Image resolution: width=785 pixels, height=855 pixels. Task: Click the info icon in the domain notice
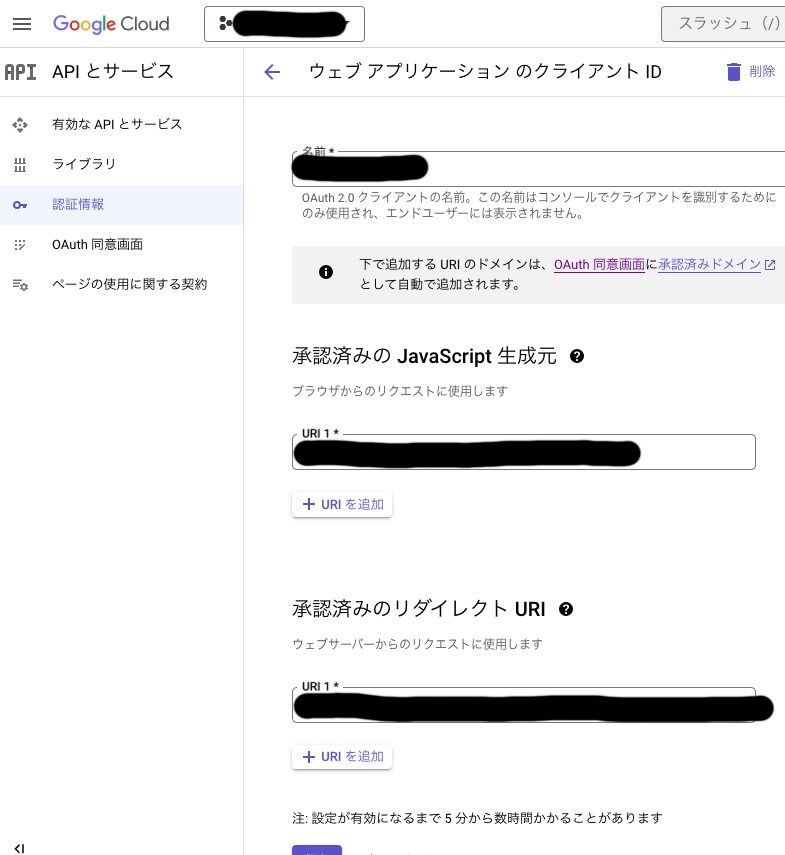pyautogui.click(x=326, y=271)
